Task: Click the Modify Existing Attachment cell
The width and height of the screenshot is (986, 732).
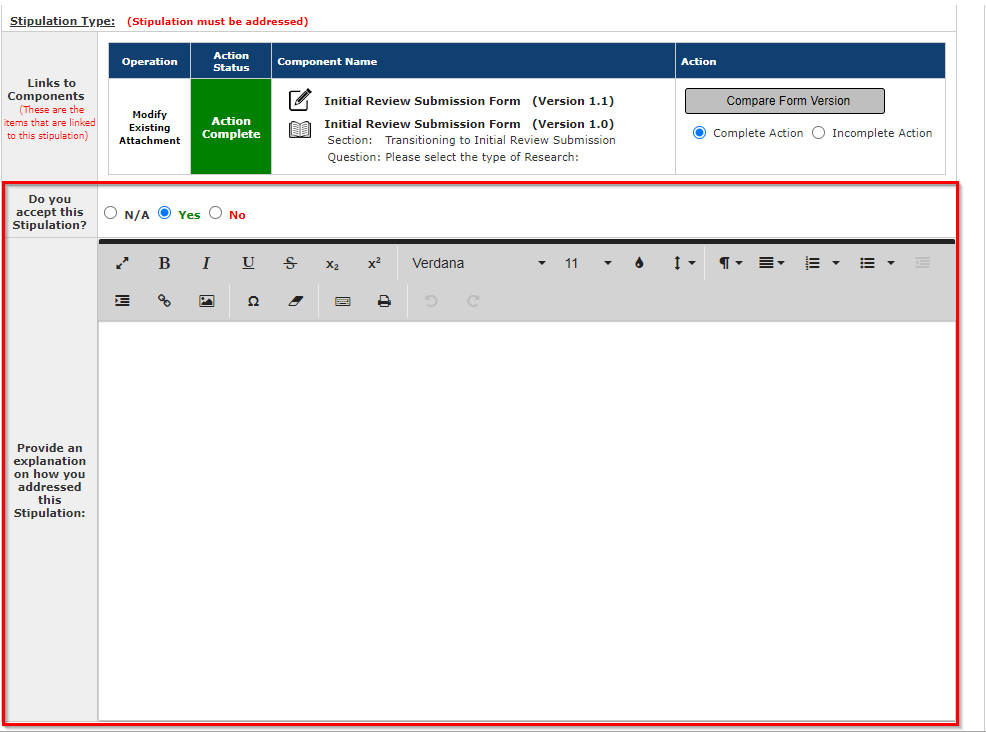Action: coord(150,127)
